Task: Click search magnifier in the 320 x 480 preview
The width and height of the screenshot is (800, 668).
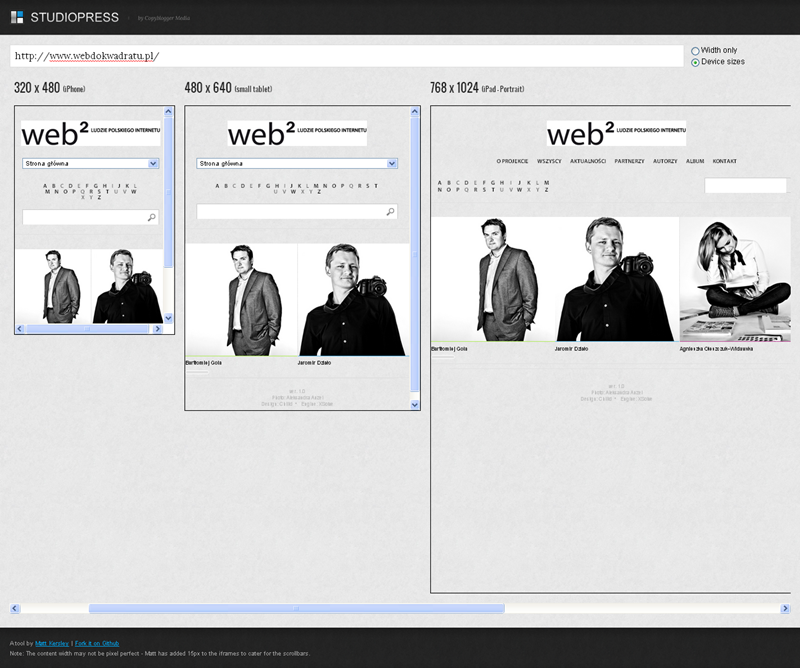Action: pyautogui.click(x=151, y=217)
